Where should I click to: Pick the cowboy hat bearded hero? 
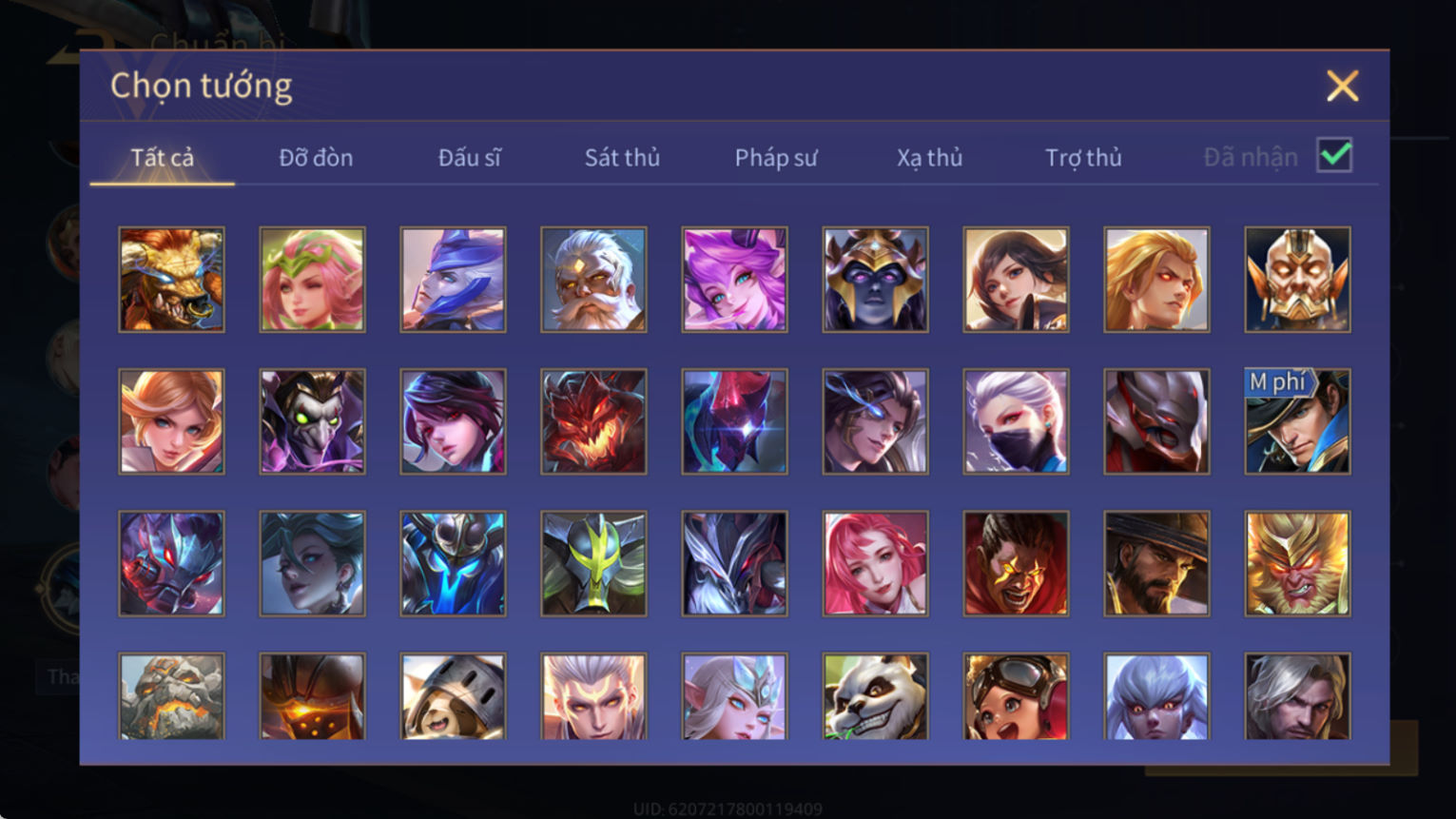coord(1156,563)
